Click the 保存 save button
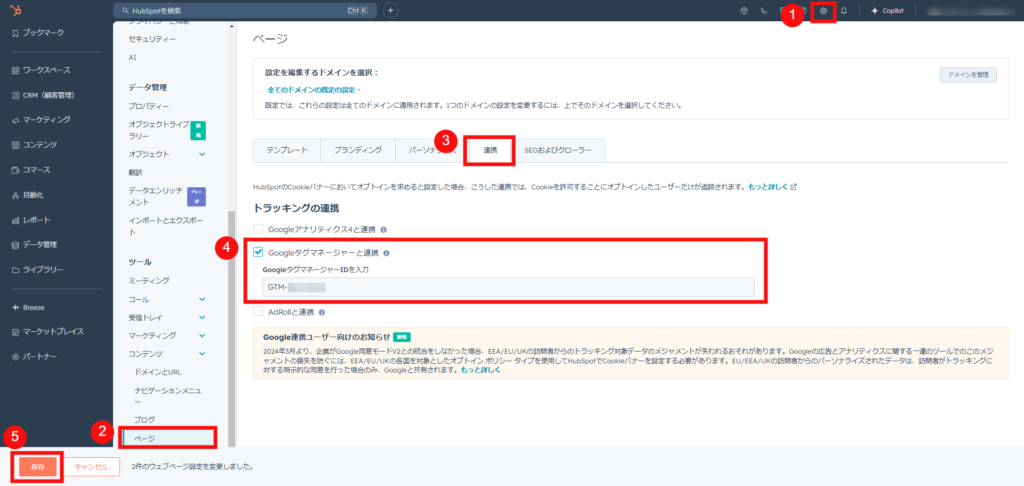Image resolution: width=1024 pixels, height=486 pixels. pos(37,467)
